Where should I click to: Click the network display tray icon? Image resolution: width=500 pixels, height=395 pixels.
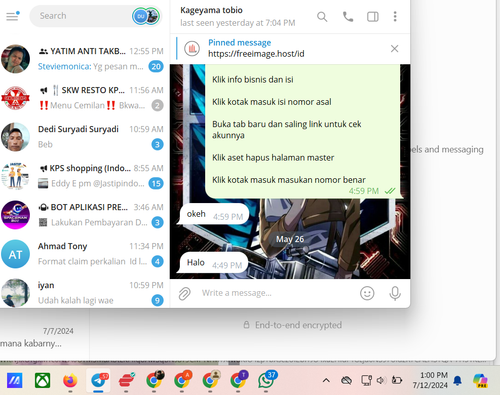(366, 380)
